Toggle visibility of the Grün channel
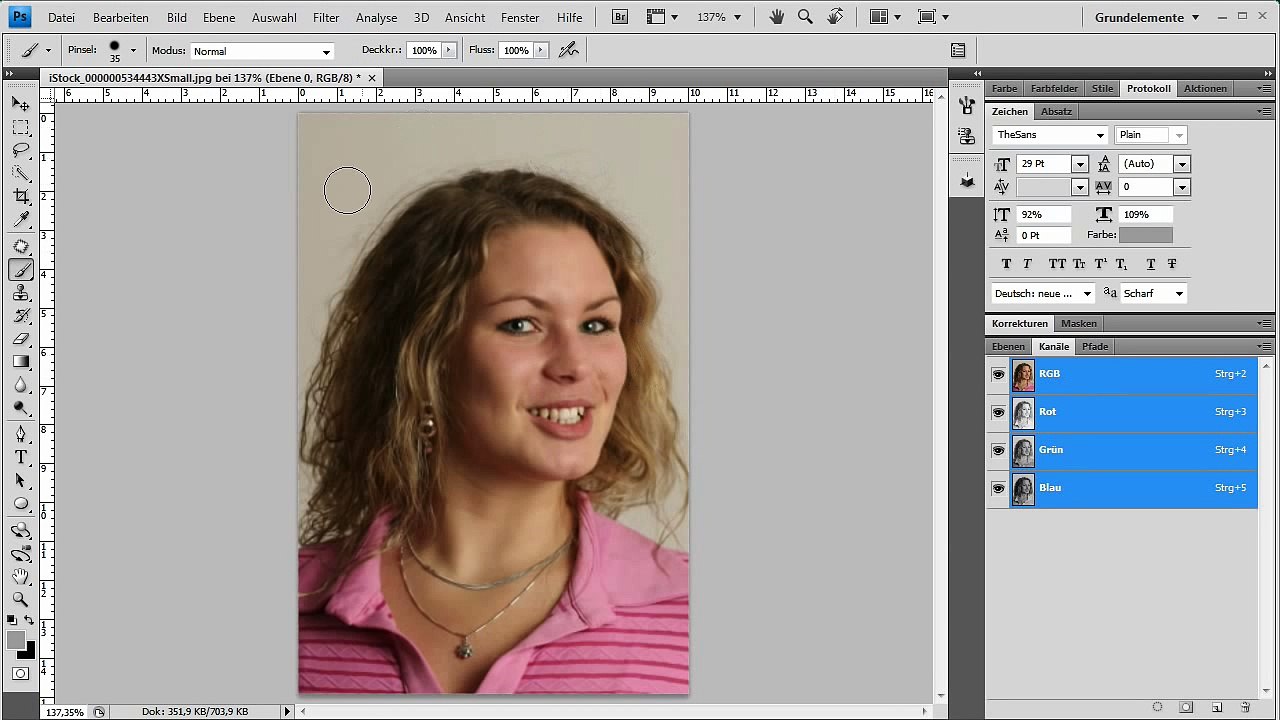This screenshot has height=720, width=1280. (998, 450)
